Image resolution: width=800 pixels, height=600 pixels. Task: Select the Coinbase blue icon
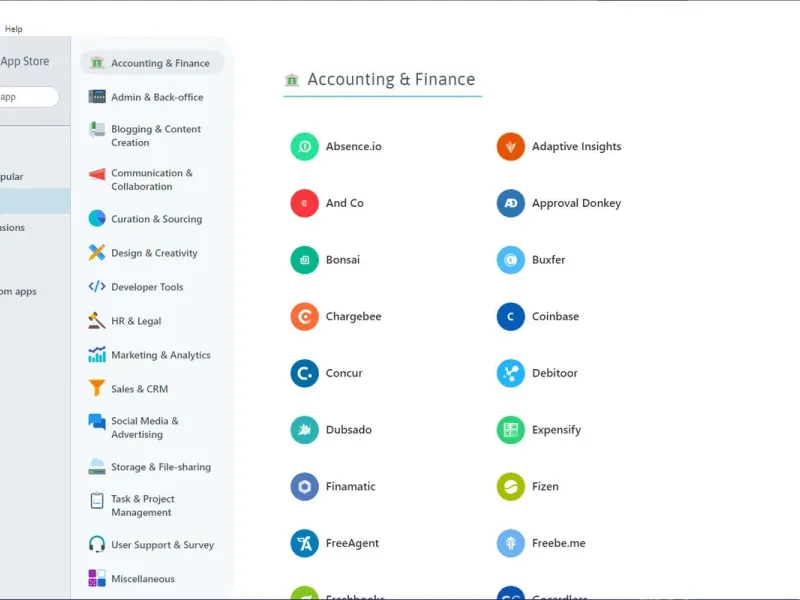point(511,316)
